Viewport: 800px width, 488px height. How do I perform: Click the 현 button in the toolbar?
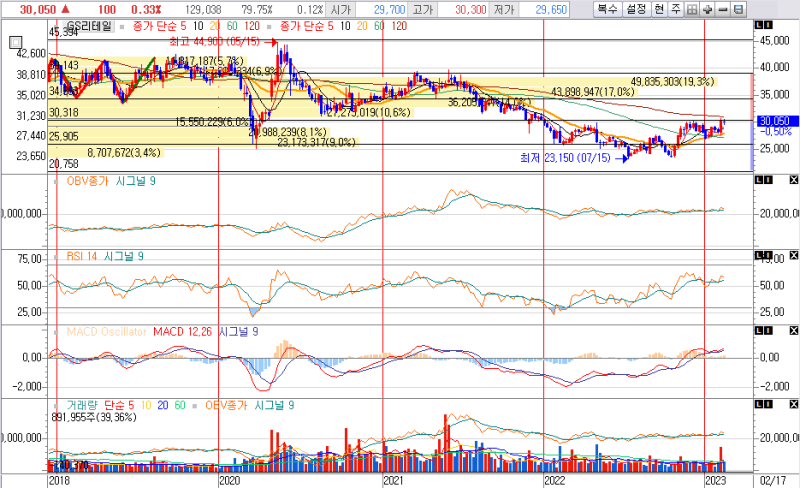point(659,9)
